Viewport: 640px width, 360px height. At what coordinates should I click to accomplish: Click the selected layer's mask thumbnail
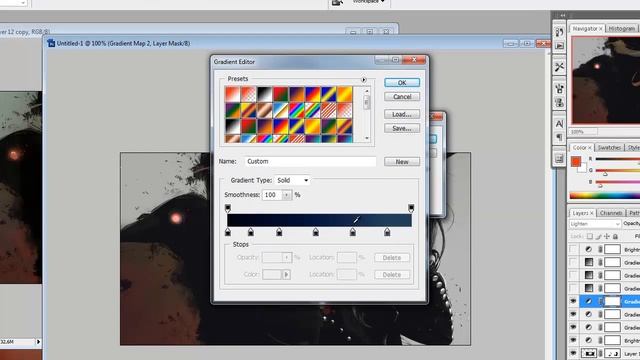[612, 301]
